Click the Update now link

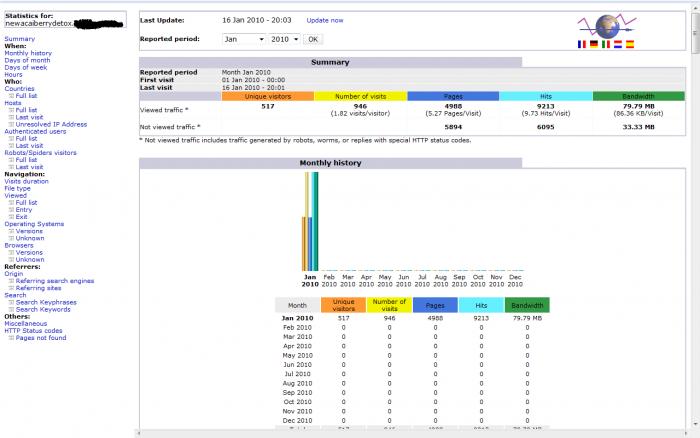pos(324,20)
